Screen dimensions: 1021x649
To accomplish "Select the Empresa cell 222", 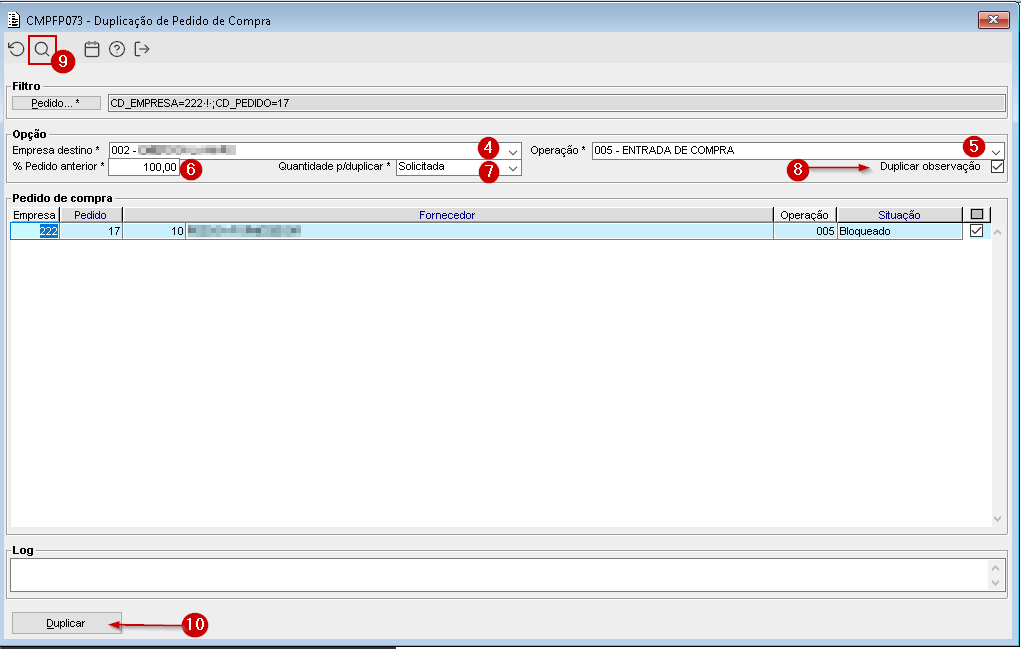I will click(35, 231).
